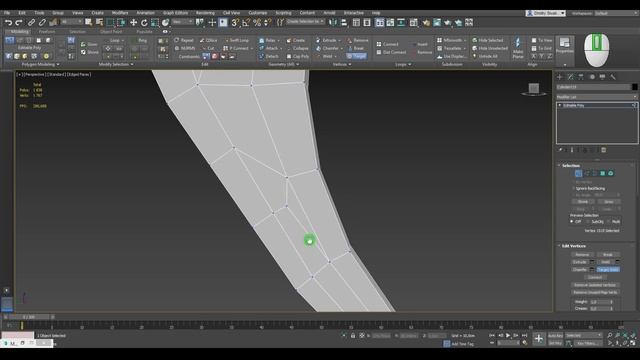Open the user account sign-in dropdown
The height and width of the screenshot is (360, 640).
(546, 13)
